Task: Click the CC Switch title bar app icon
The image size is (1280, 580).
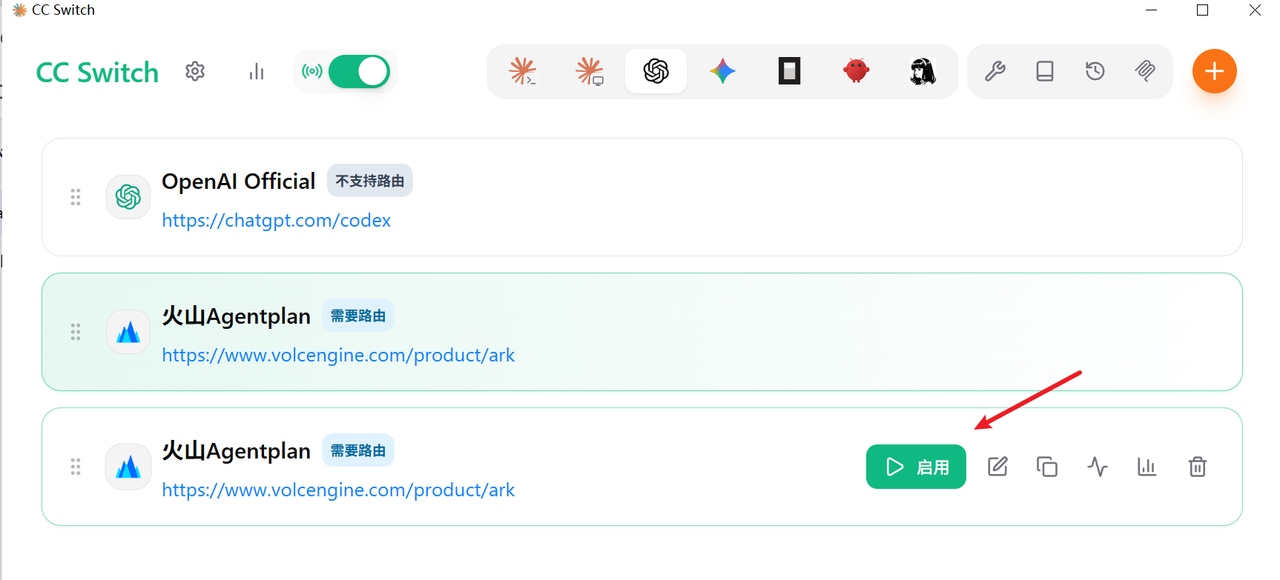Action: coord(19,10)
